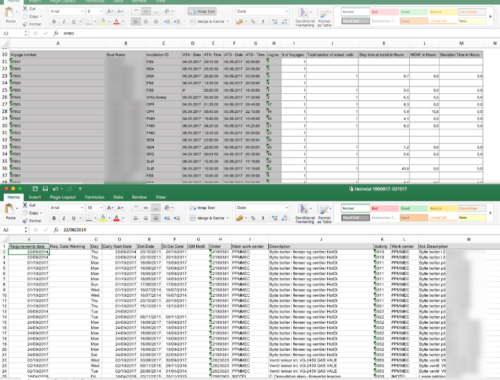This screenshot has width=500, height=380.
Task: Apply the Bad cell style in lower ribbon
Action: click(384, 208)
